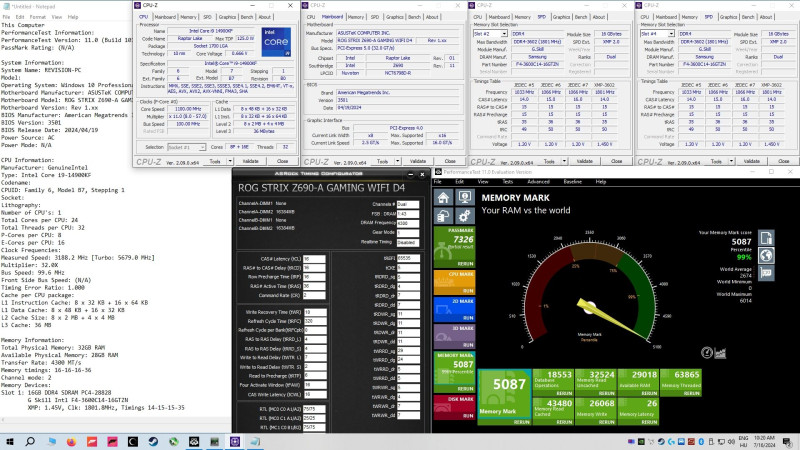Click tREFI value field in Timing Configurator
This screenshot has width=800, height=450.
(x=408, y=258)
